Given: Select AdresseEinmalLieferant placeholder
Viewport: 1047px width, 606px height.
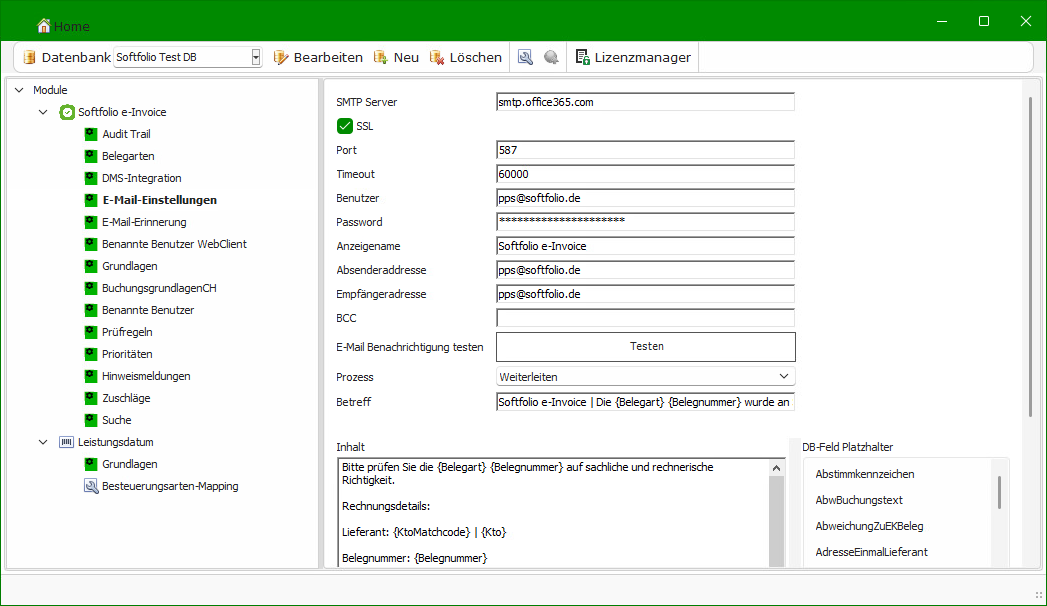Looking at the screenshot, I should (x=871, y=552).
